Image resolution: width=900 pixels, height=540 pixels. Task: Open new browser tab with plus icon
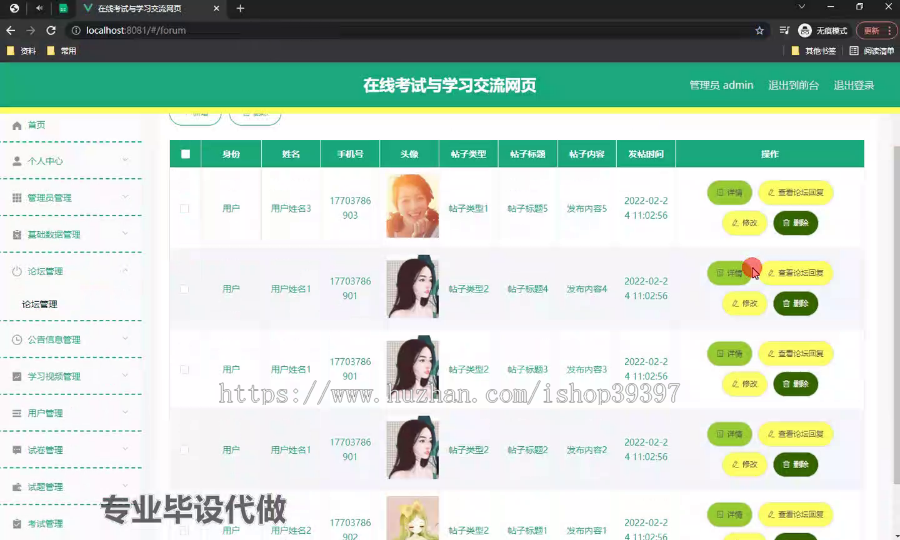240,9
